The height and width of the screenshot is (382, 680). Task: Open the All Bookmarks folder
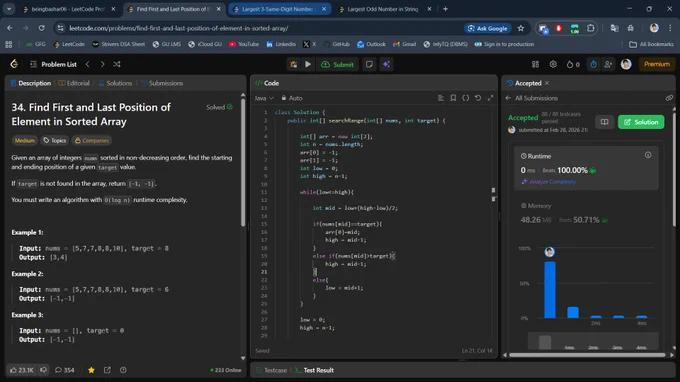click(651, 44)
